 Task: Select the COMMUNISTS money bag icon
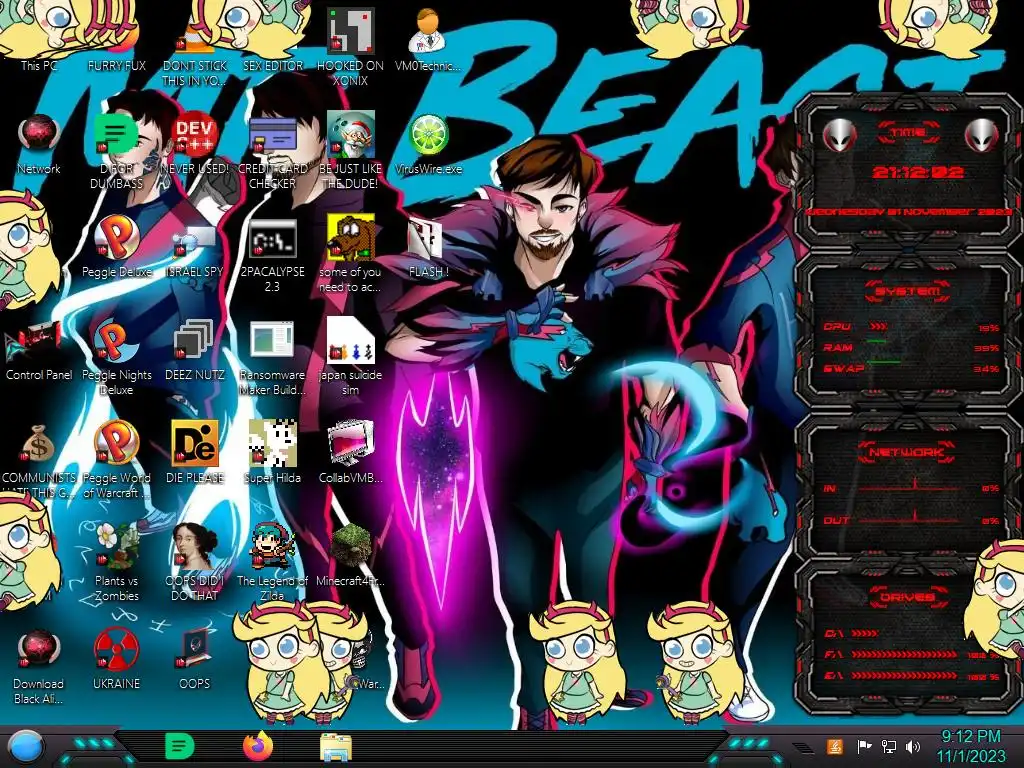39,460
